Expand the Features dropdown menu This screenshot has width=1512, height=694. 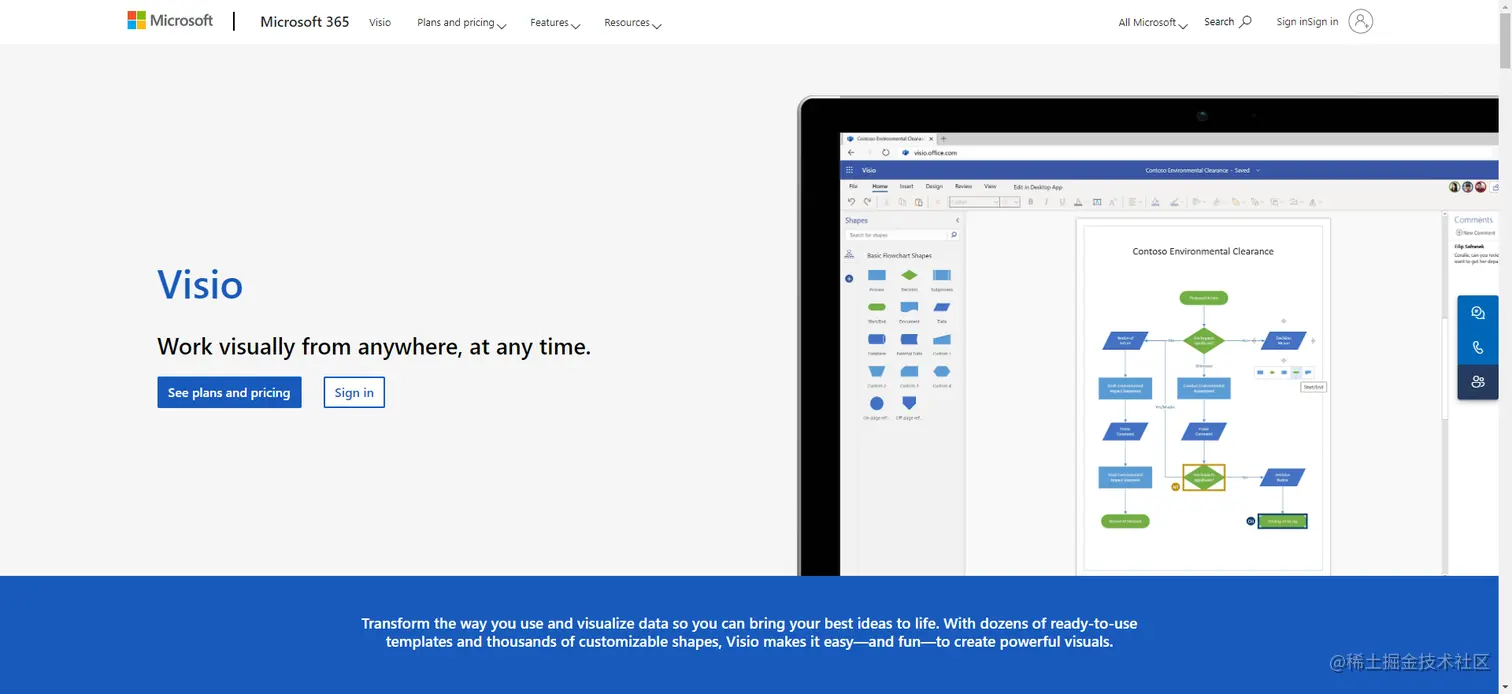pos(555,22)
